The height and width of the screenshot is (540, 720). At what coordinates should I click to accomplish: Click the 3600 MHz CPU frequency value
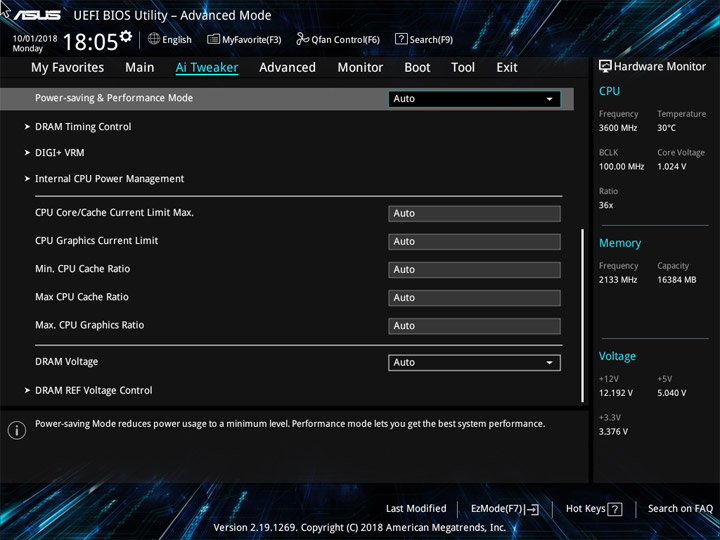tap(618, 128)
